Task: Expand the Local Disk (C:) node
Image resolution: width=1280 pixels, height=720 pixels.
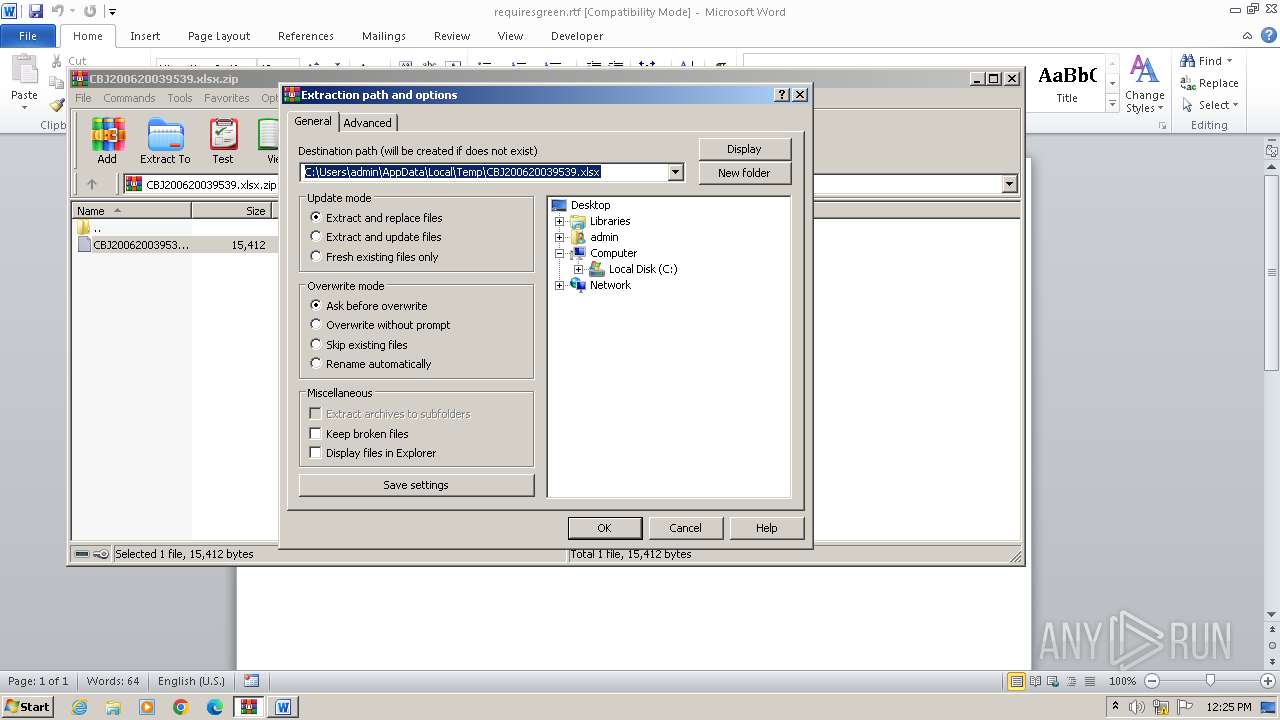Action: coord(578,269)
